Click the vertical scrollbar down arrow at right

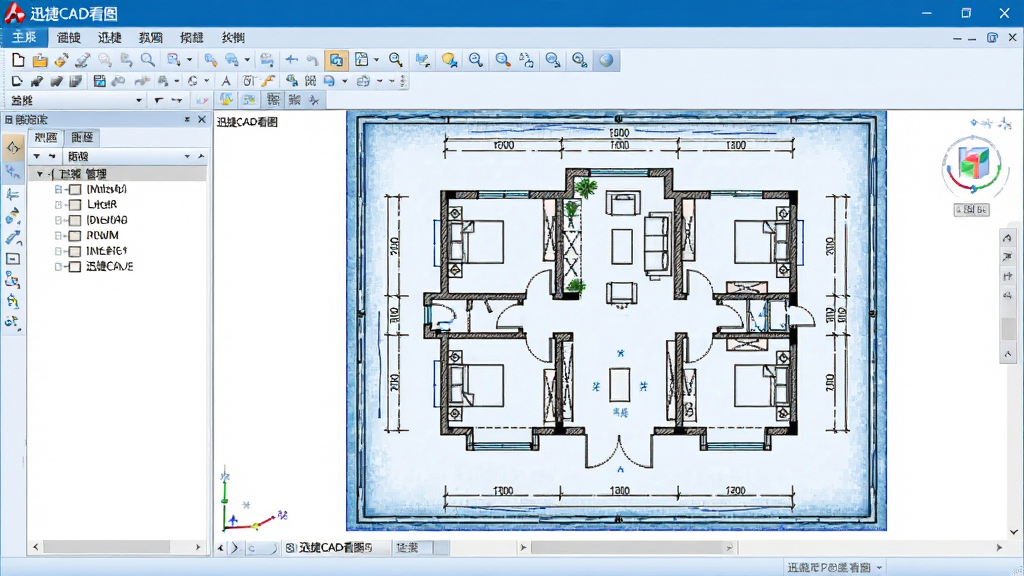point(1014,532)
